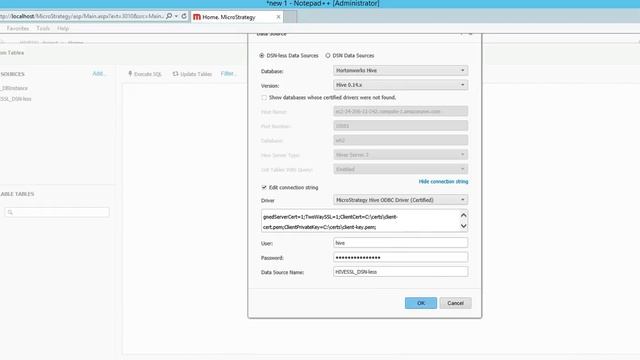Open the Help menu
Screen dimensions: 640x360
pyautogui.click(x=63, y=28)
